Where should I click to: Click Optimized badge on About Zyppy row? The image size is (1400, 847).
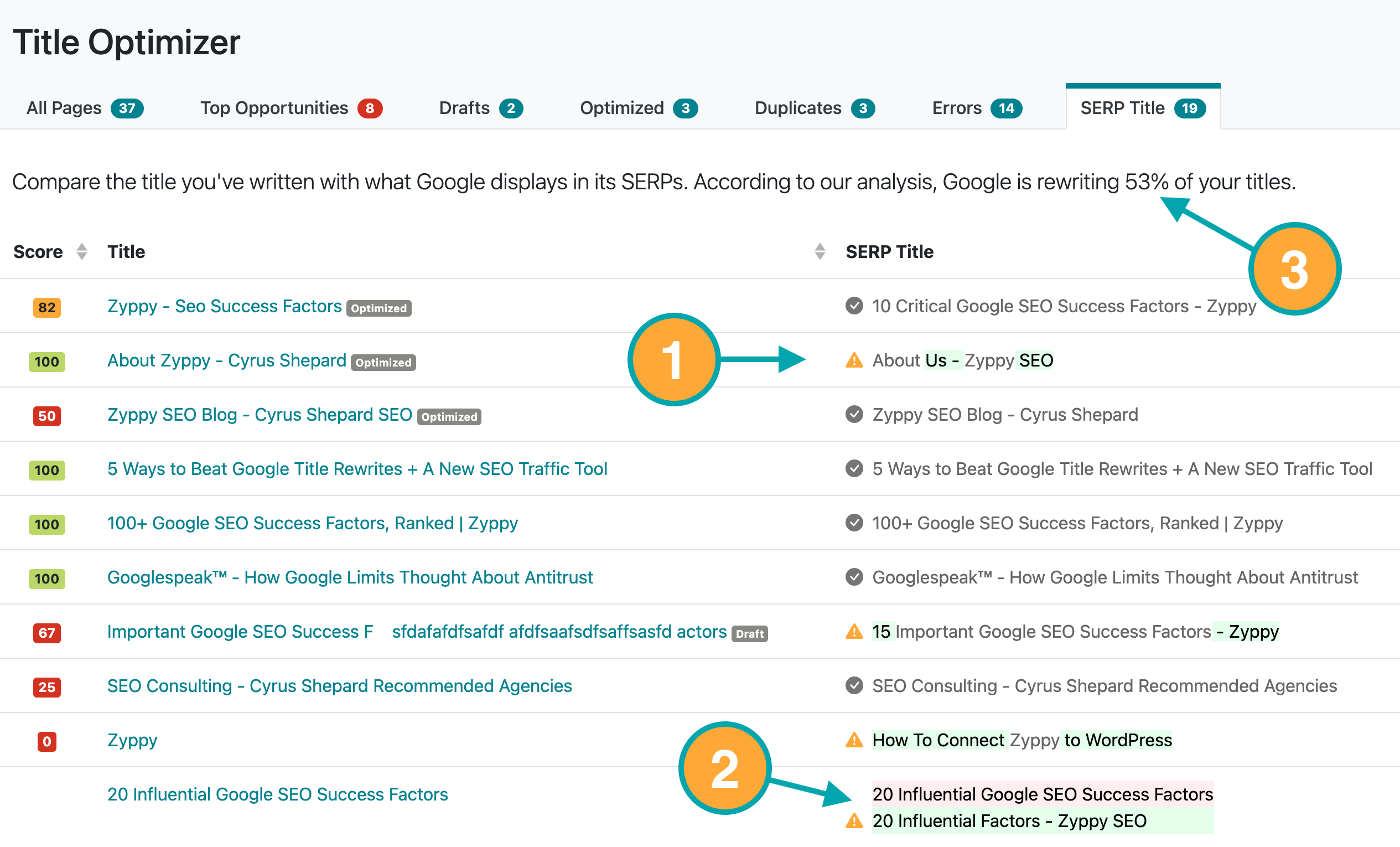[x=383, y=363]
